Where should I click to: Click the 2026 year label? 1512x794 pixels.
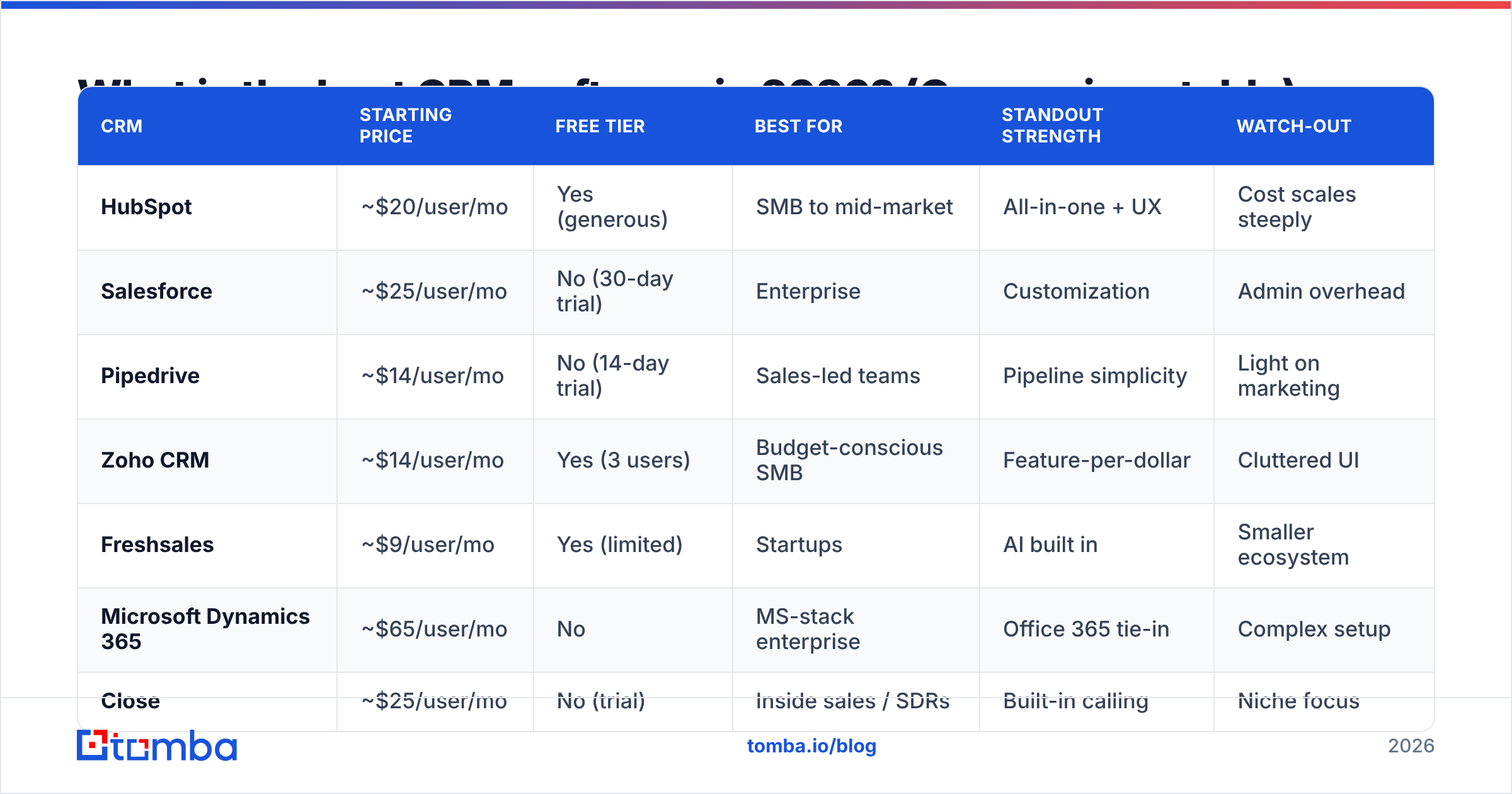1411,746
